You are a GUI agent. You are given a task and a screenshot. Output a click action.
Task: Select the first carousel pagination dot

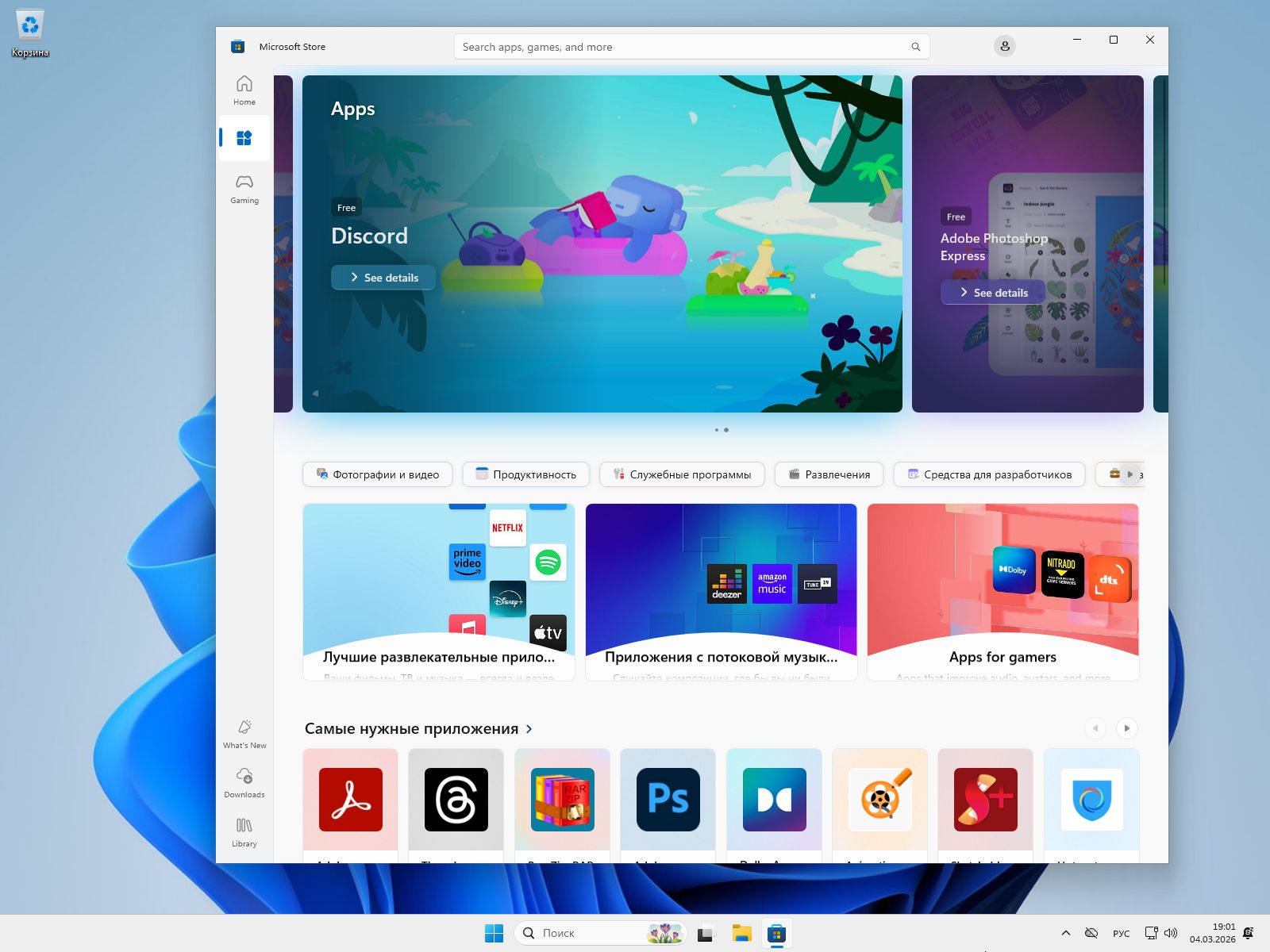pyautogui.click(x=716, y=429)
